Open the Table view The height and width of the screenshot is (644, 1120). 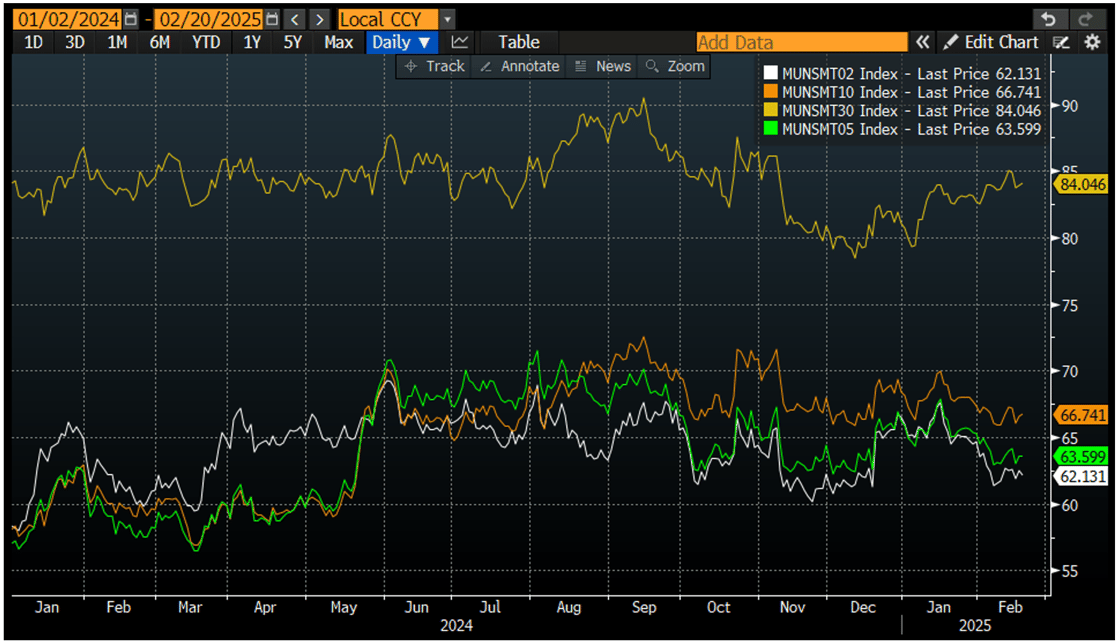point(519,42)
